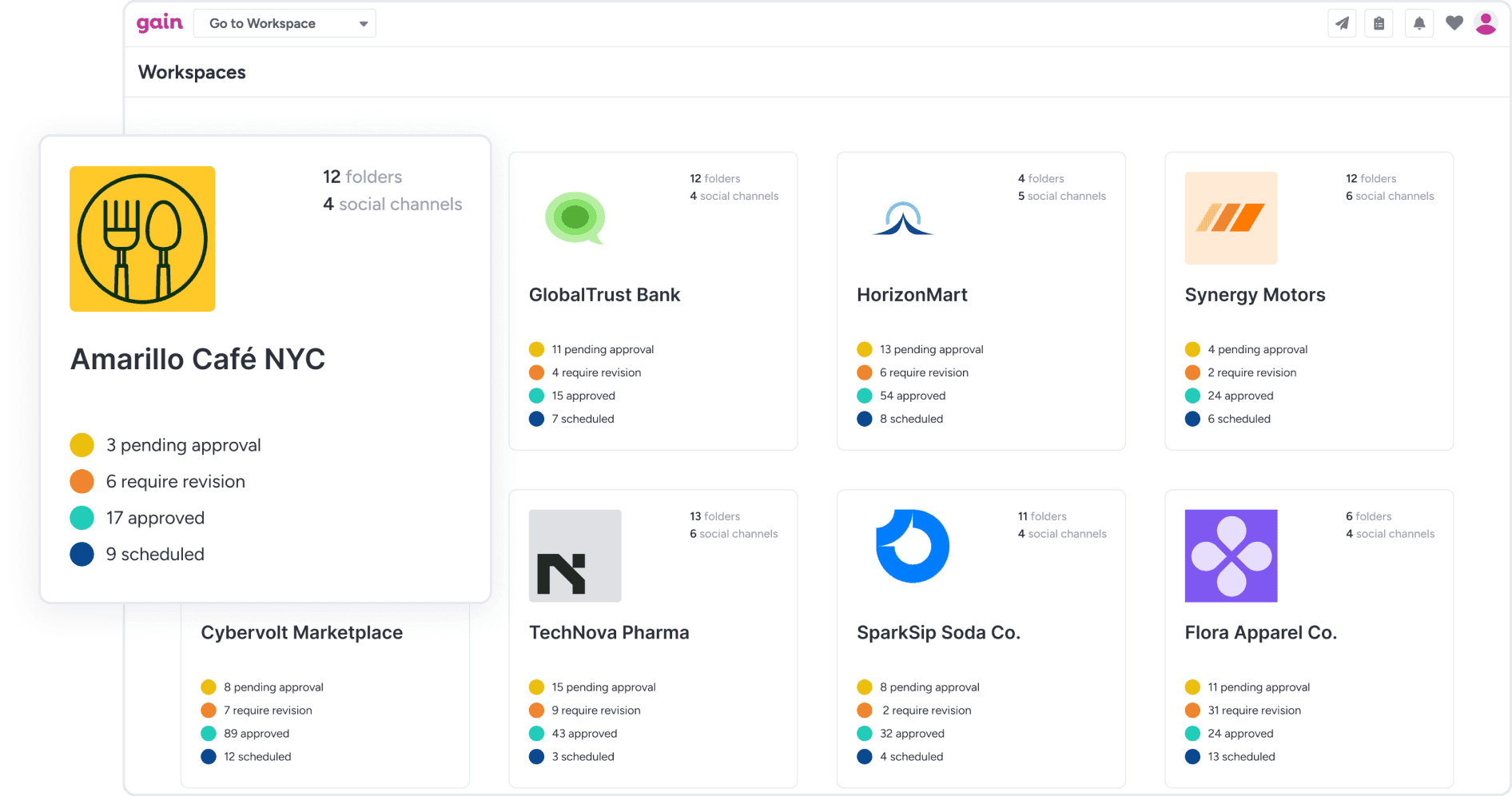Click yellow pending approval dot in Amarillo card
Image resolution: width=1512 pixels, height=796 pixels.
(x=82, y=445)
